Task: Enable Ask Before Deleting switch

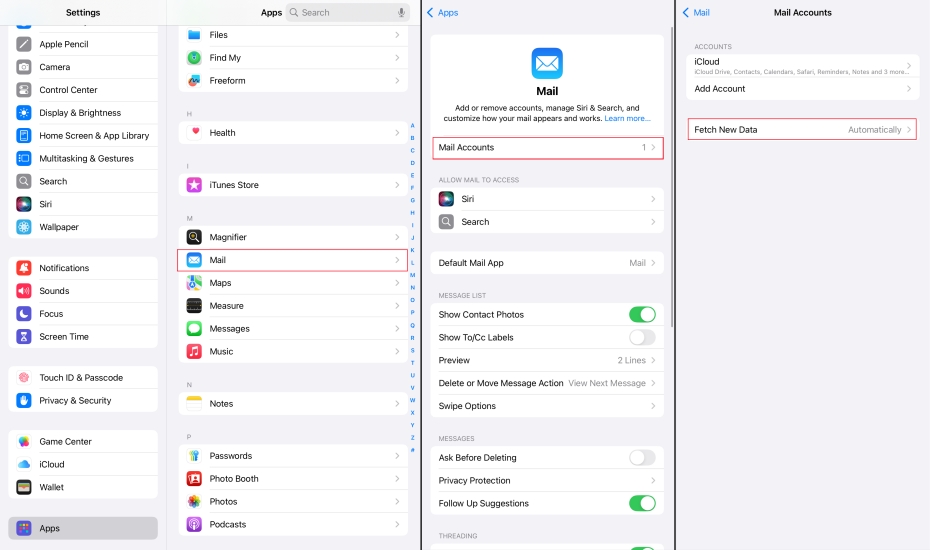Action: [642, 457]
